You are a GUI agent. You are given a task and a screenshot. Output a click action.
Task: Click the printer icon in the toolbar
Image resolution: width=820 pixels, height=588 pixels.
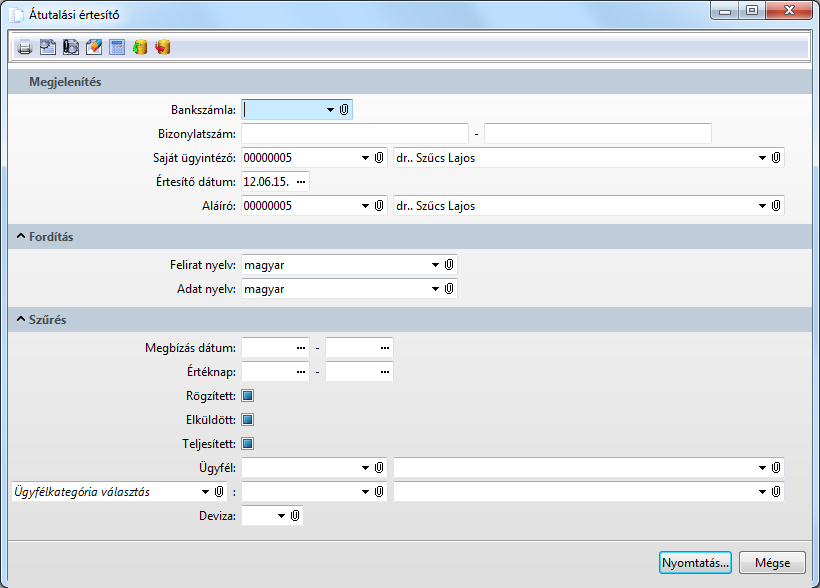[x=25, y=48]
